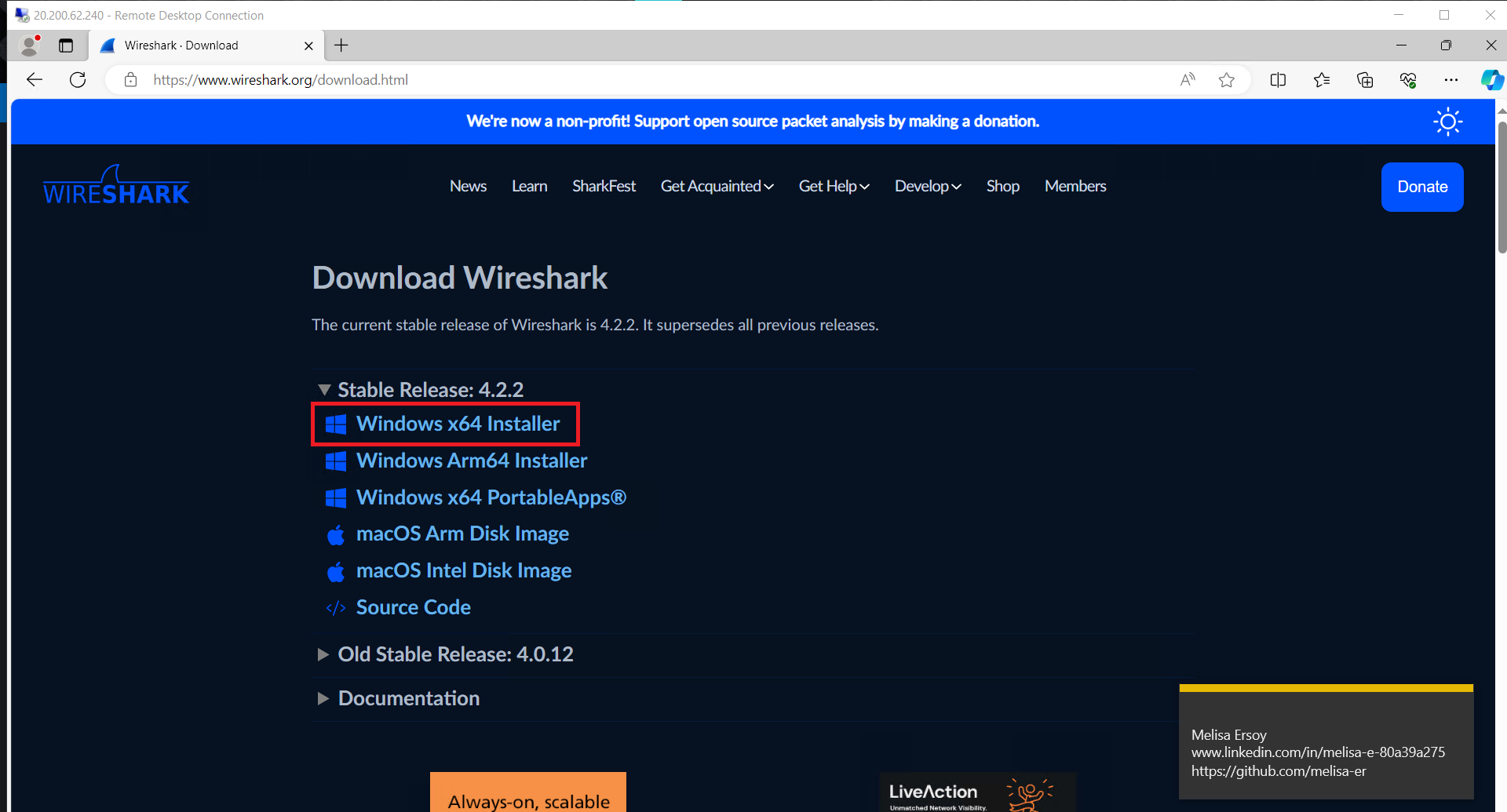Click the browser back arrow
Screen dimensions: 1507x812
coord(35,79)
